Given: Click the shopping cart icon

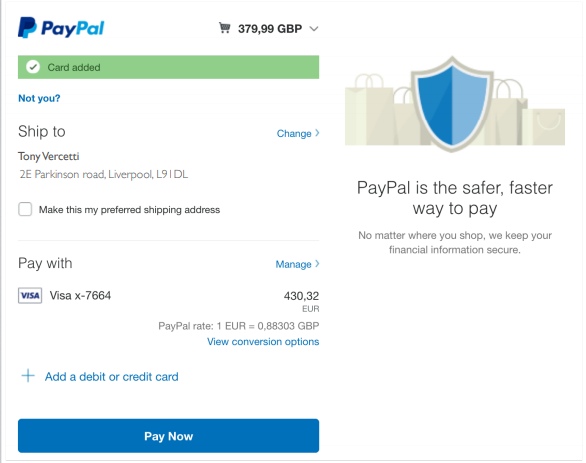Looking at the screenshot, I should point(225,28).
